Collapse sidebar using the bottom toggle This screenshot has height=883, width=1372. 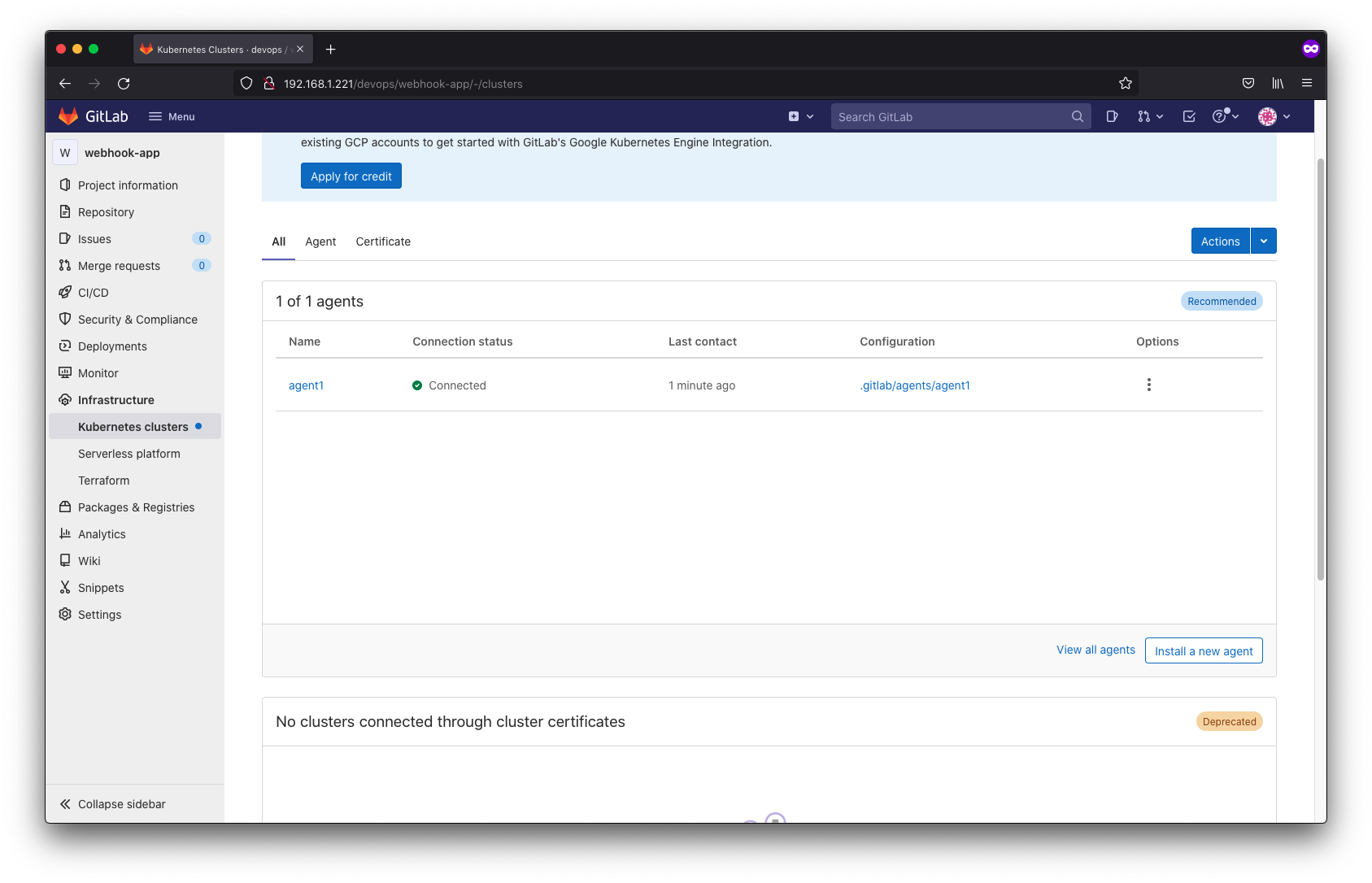[112, 804]
